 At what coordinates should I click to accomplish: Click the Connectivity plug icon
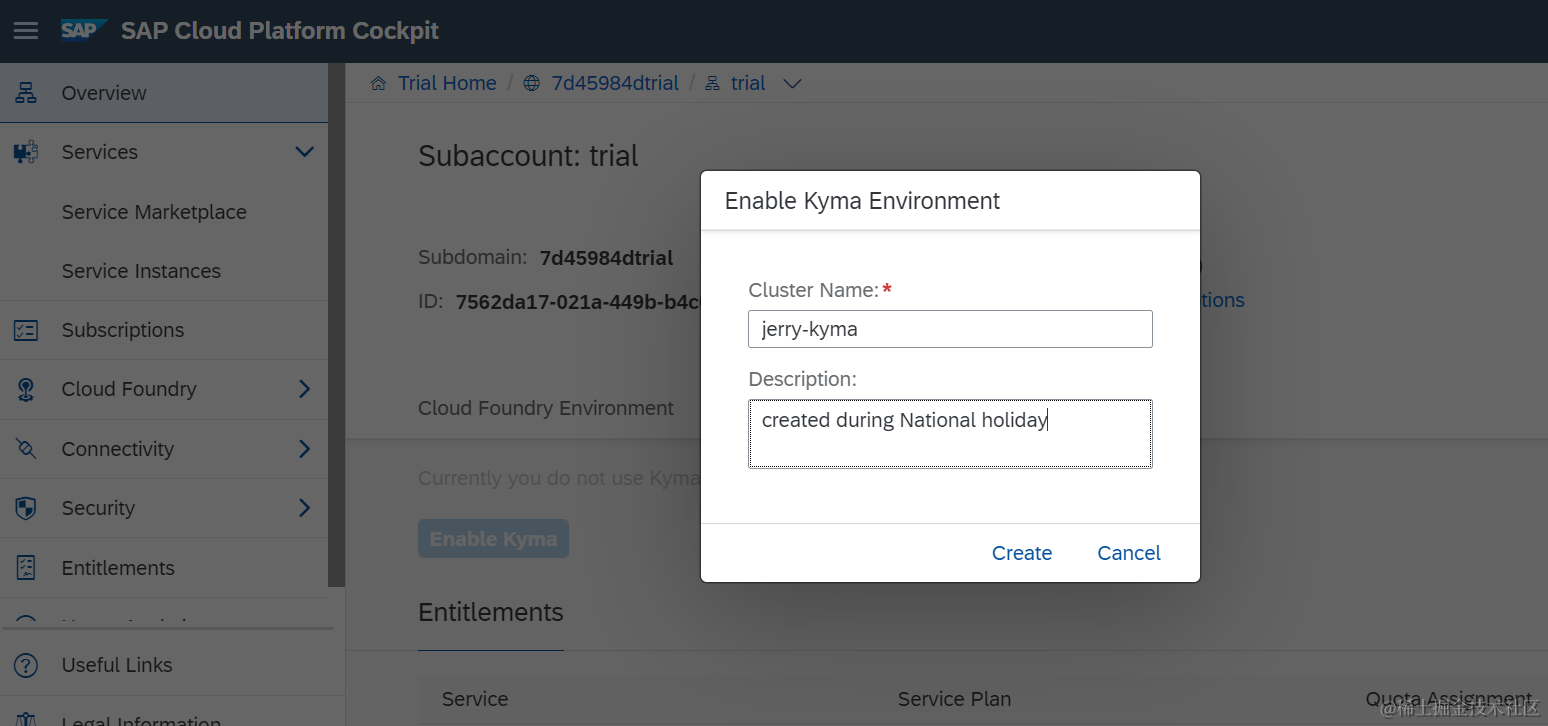[x=26, y=449]
